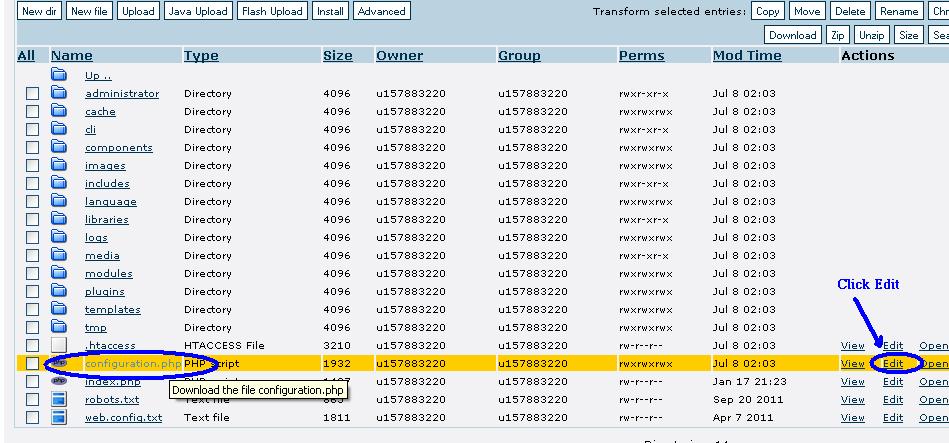949x443 pixels.
Task: Click the cache directory folder icon
Action: (x=59, y=111)
